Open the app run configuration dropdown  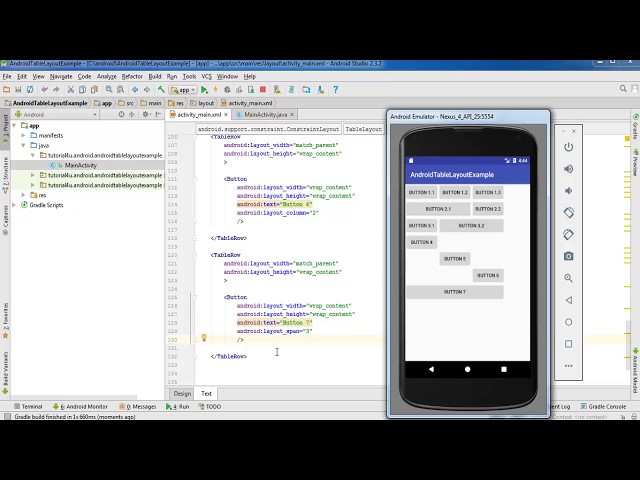pyautogui.click(x=184, y=90)
